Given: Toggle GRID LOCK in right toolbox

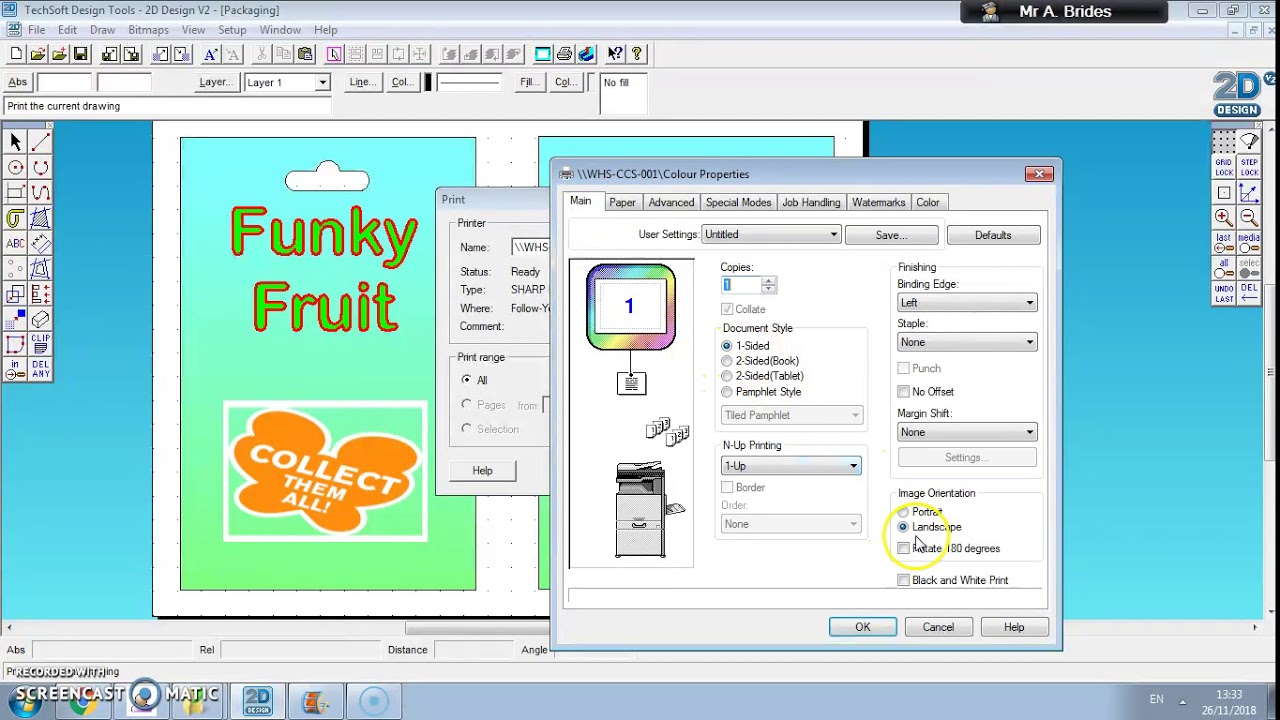Looking at the screenshot, I should tap(1224, 167).
